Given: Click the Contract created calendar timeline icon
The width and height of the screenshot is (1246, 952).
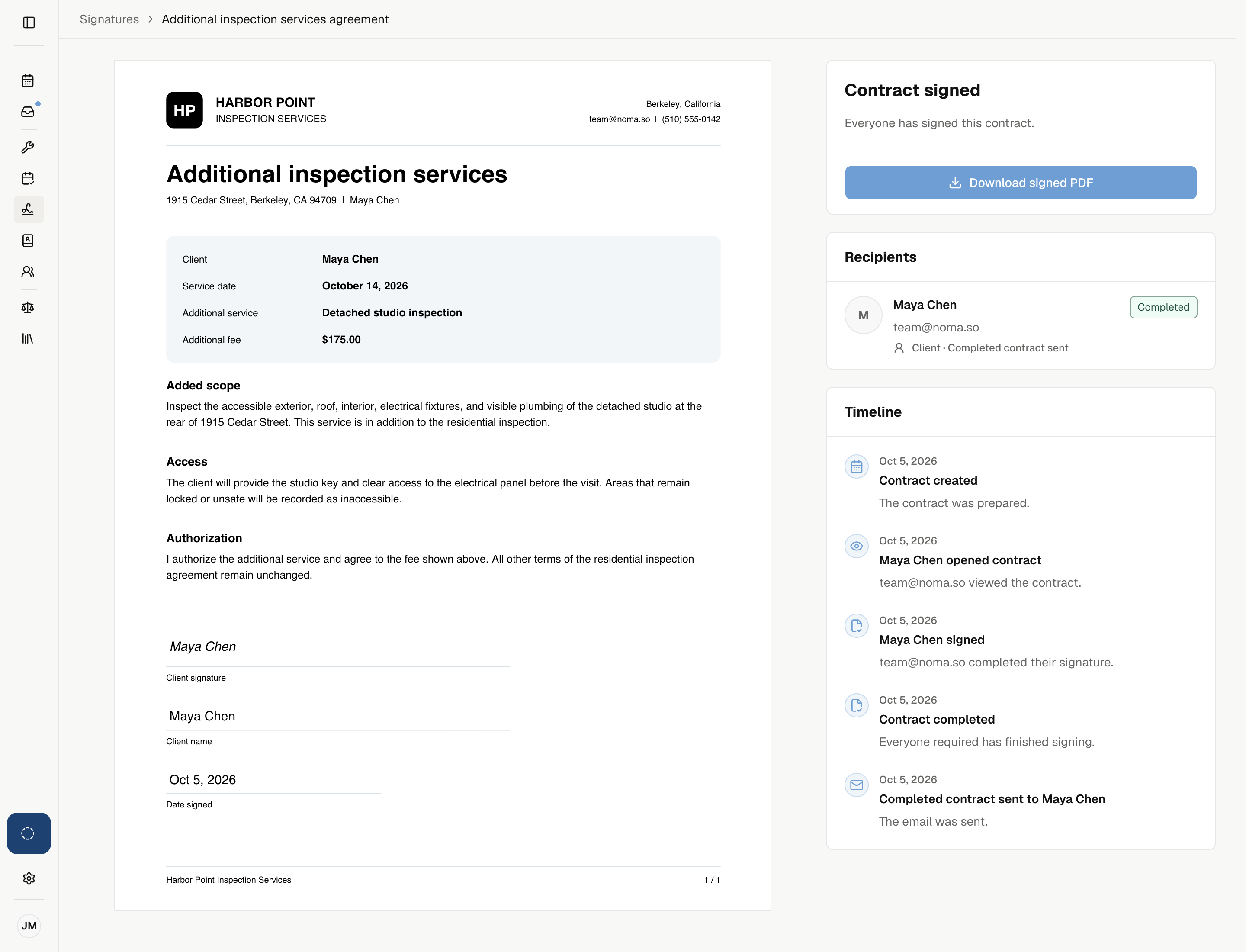Looking at the screenshot, I should tap(856, 466).
